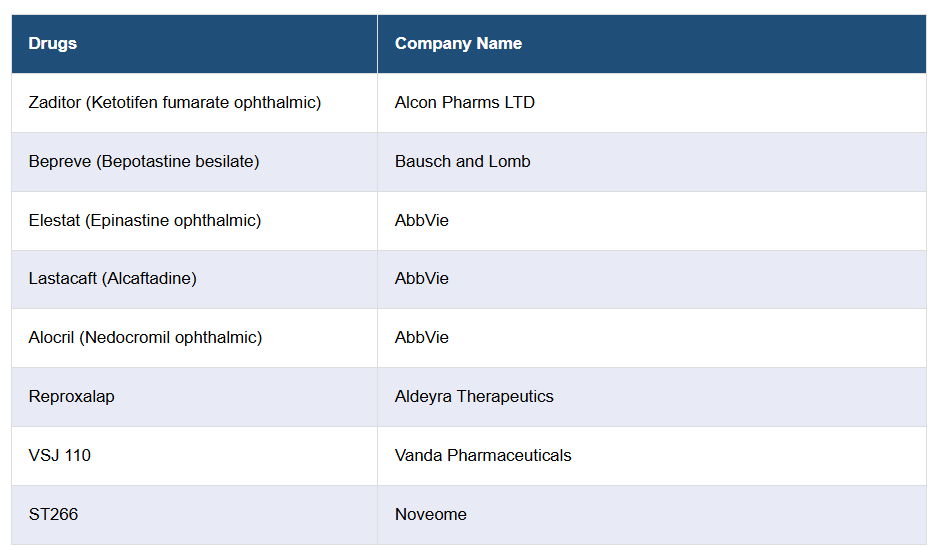933x546 pixels.
Task: Select the Elestat (Epinastine ophthalmic) cell
Action: click(x=145, y=220)
